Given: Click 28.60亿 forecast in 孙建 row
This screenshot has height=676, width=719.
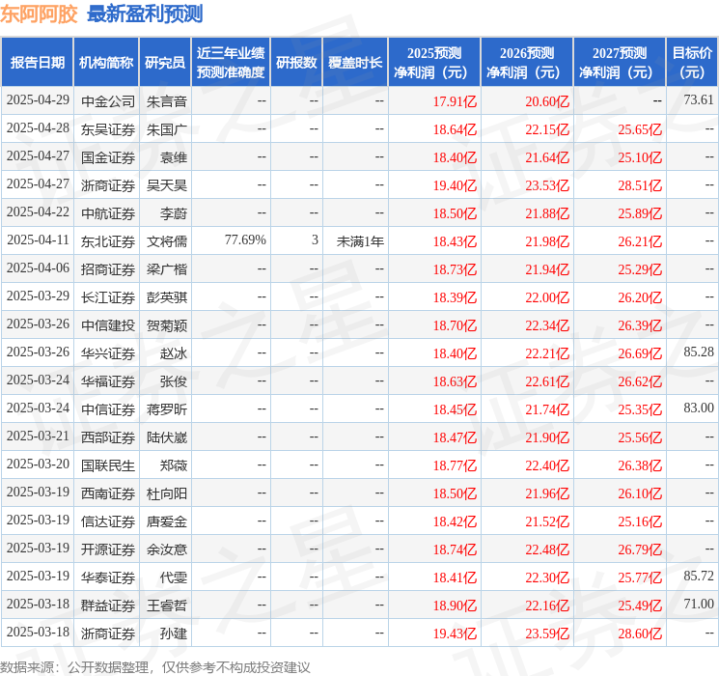Looking at the screenshot, I should click(640, 633).
